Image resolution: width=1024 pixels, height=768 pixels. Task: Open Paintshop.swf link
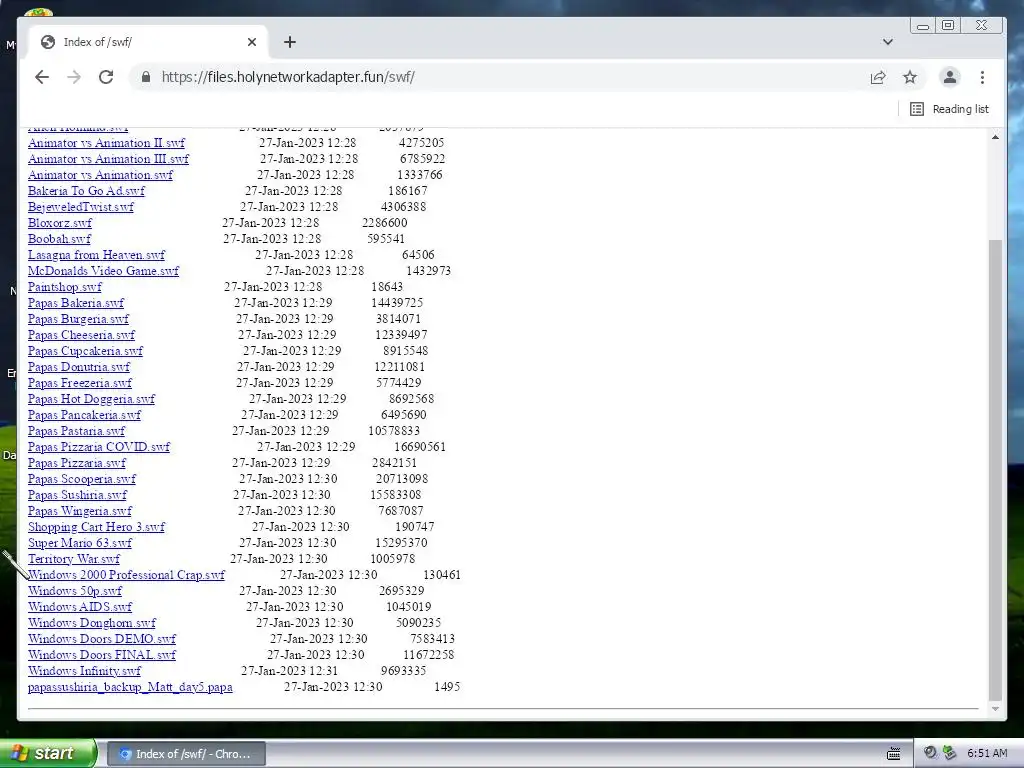tap(65, 287)
